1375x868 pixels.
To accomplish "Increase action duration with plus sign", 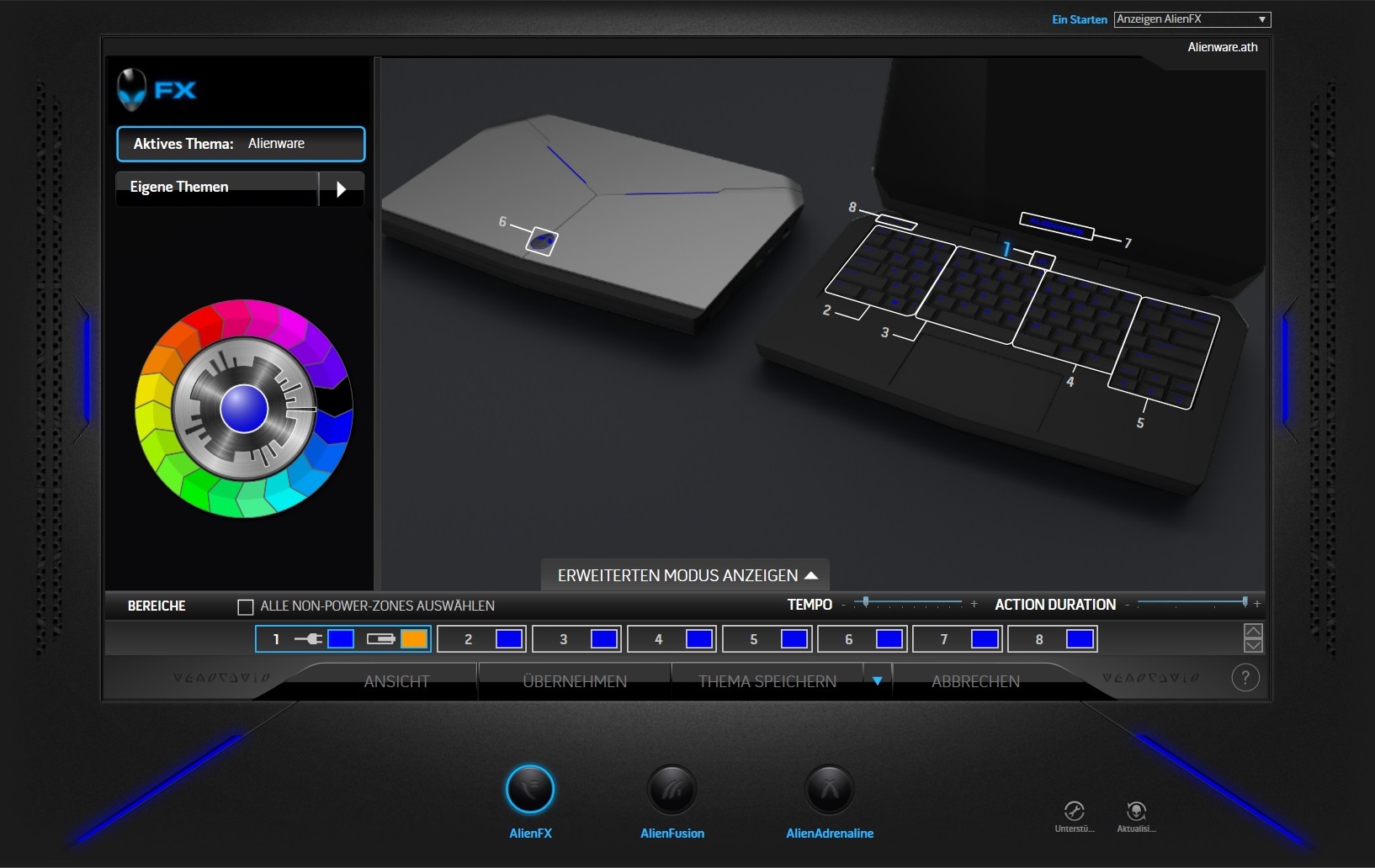I will (x=1257, y=604).
